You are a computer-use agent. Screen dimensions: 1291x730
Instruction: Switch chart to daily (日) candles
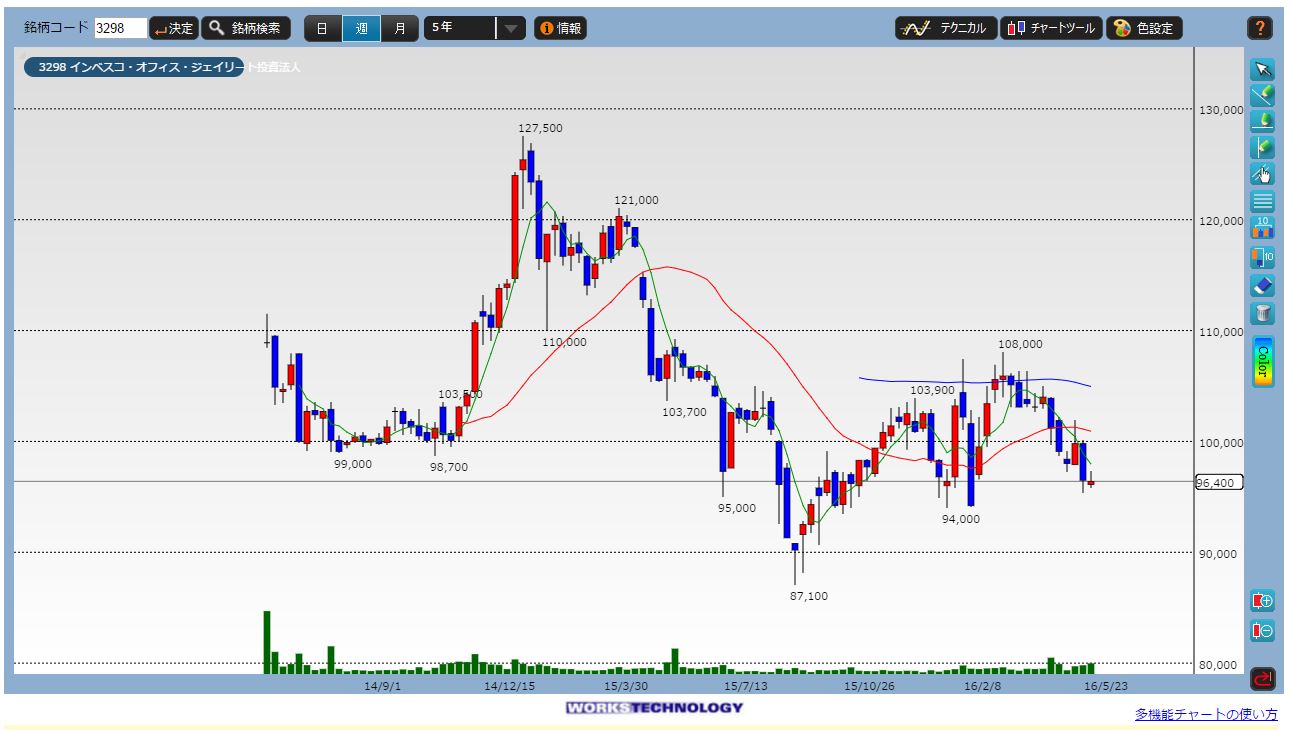pyautogui.click(x=322, y=28)
